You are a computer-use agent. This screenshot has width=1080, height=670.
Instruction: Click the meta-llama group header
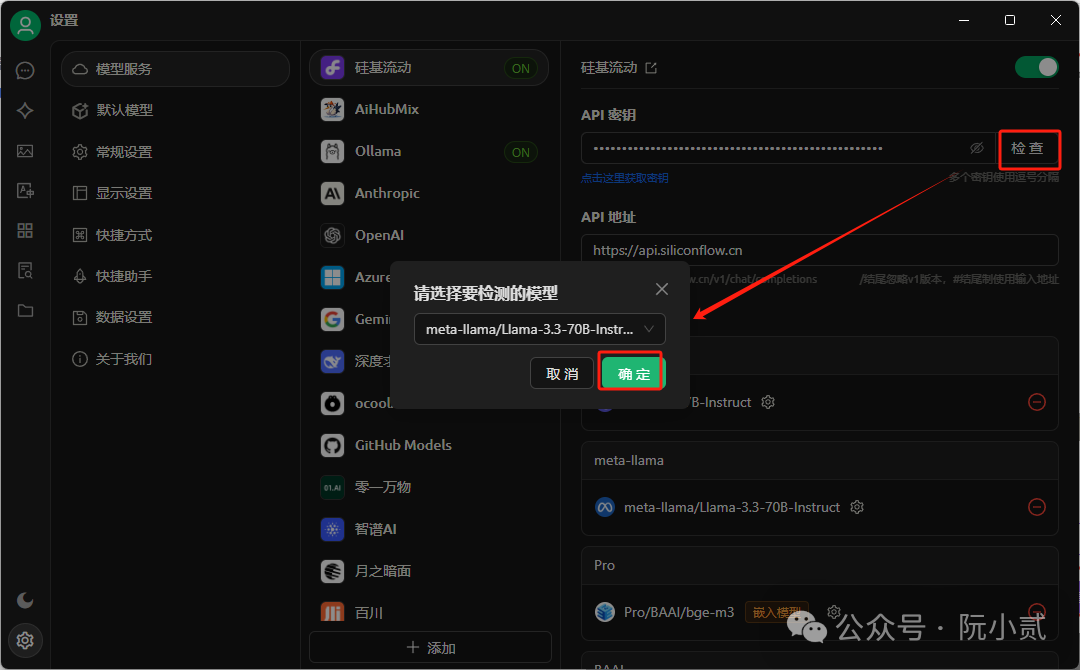pyautogui.click(x=820, y=461)
